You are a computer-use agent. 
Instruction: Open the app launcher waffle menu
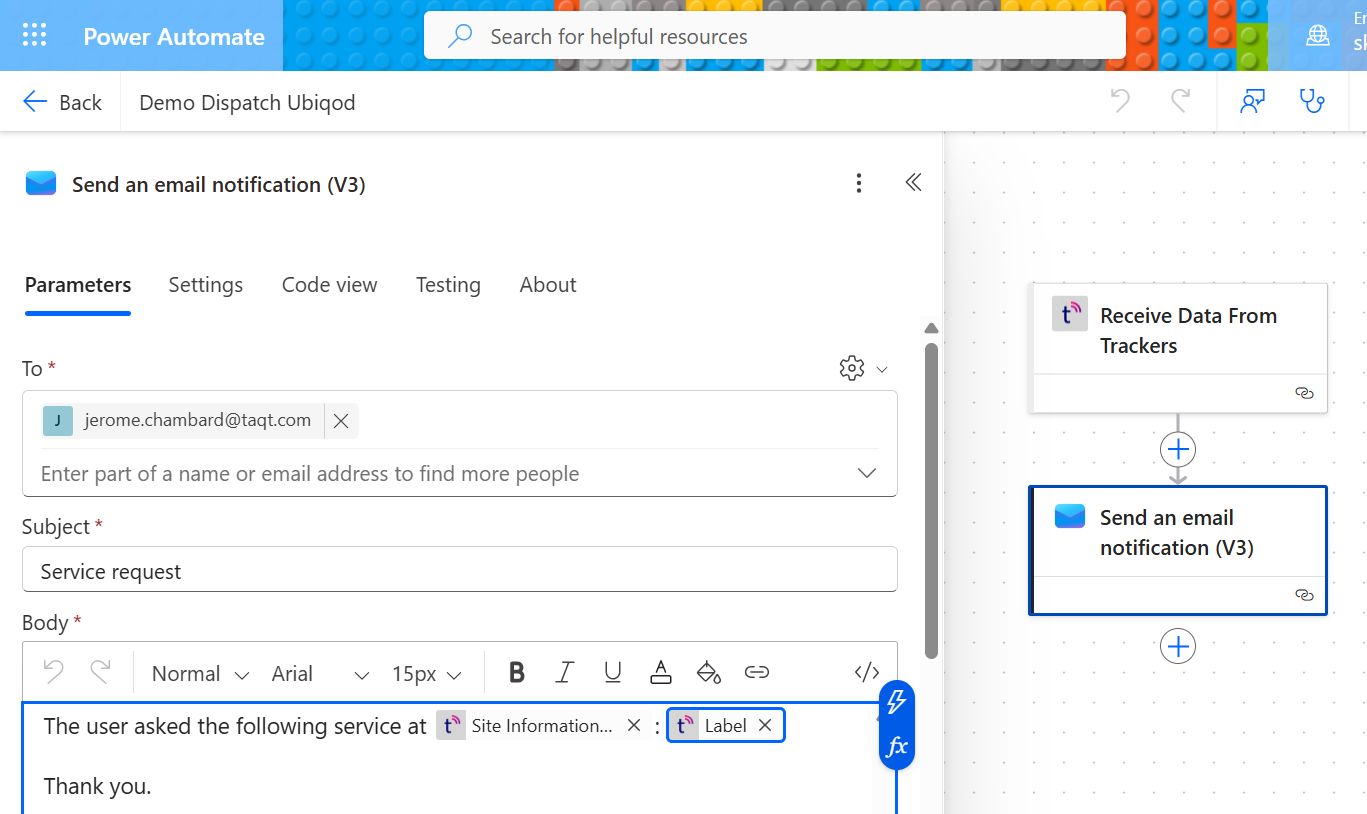35,36
